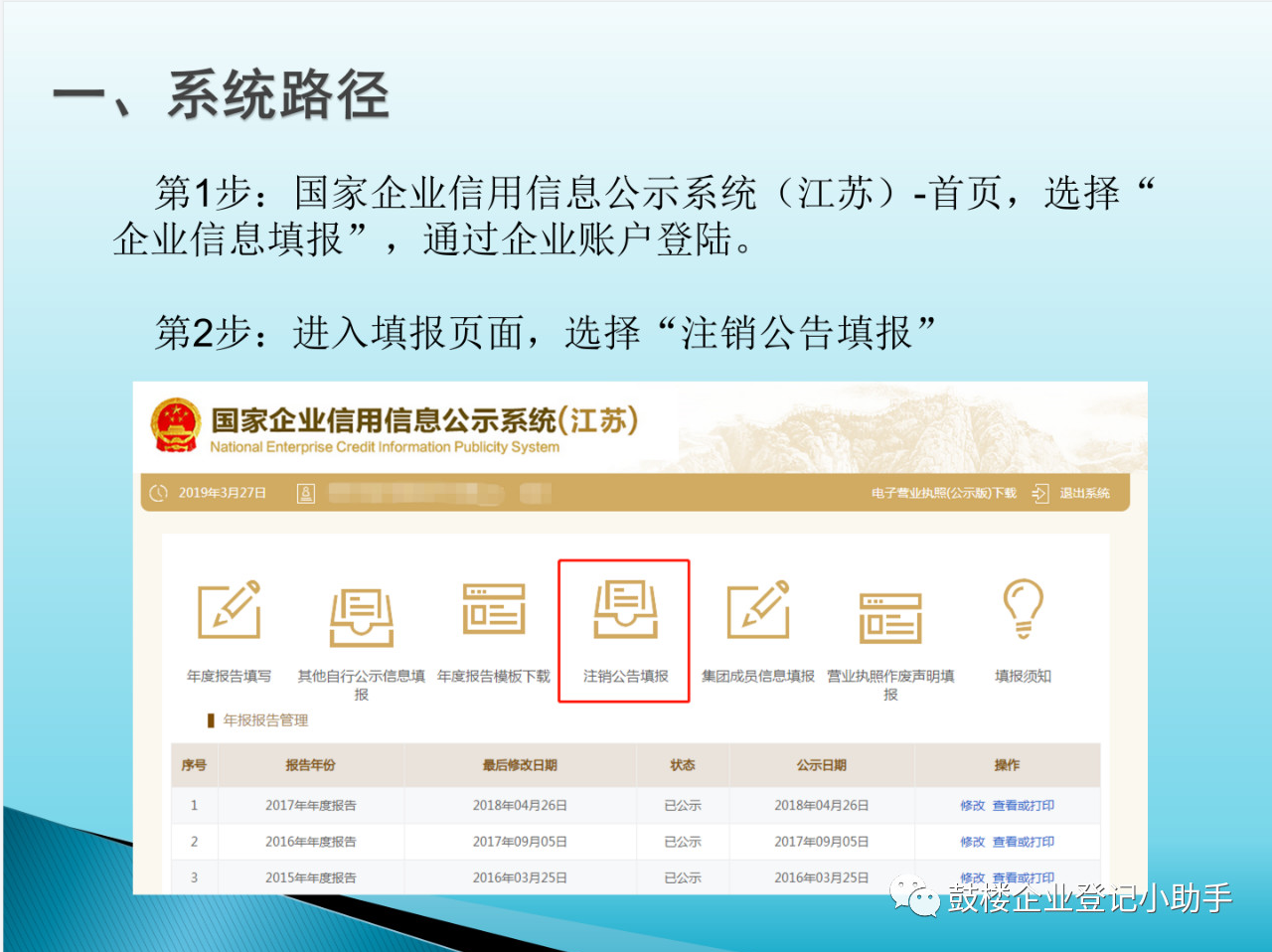Open the 填报须知 lightbulb icon

[x=1023, y=608]
